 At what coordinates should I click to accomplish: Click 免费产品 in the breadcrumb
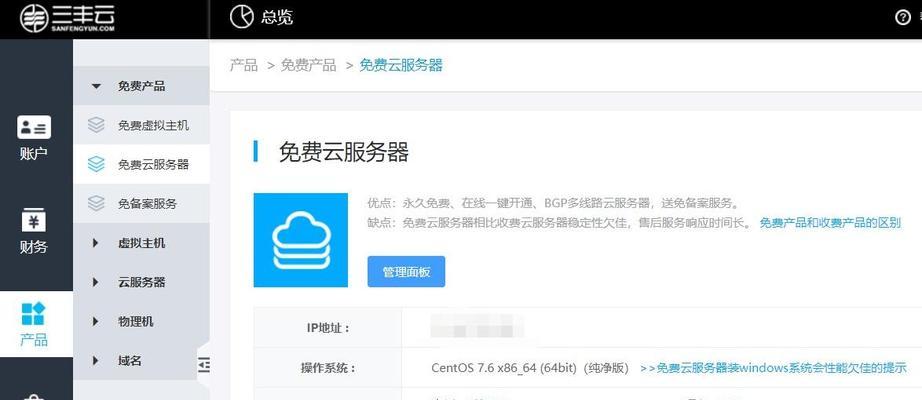(308, 65)
